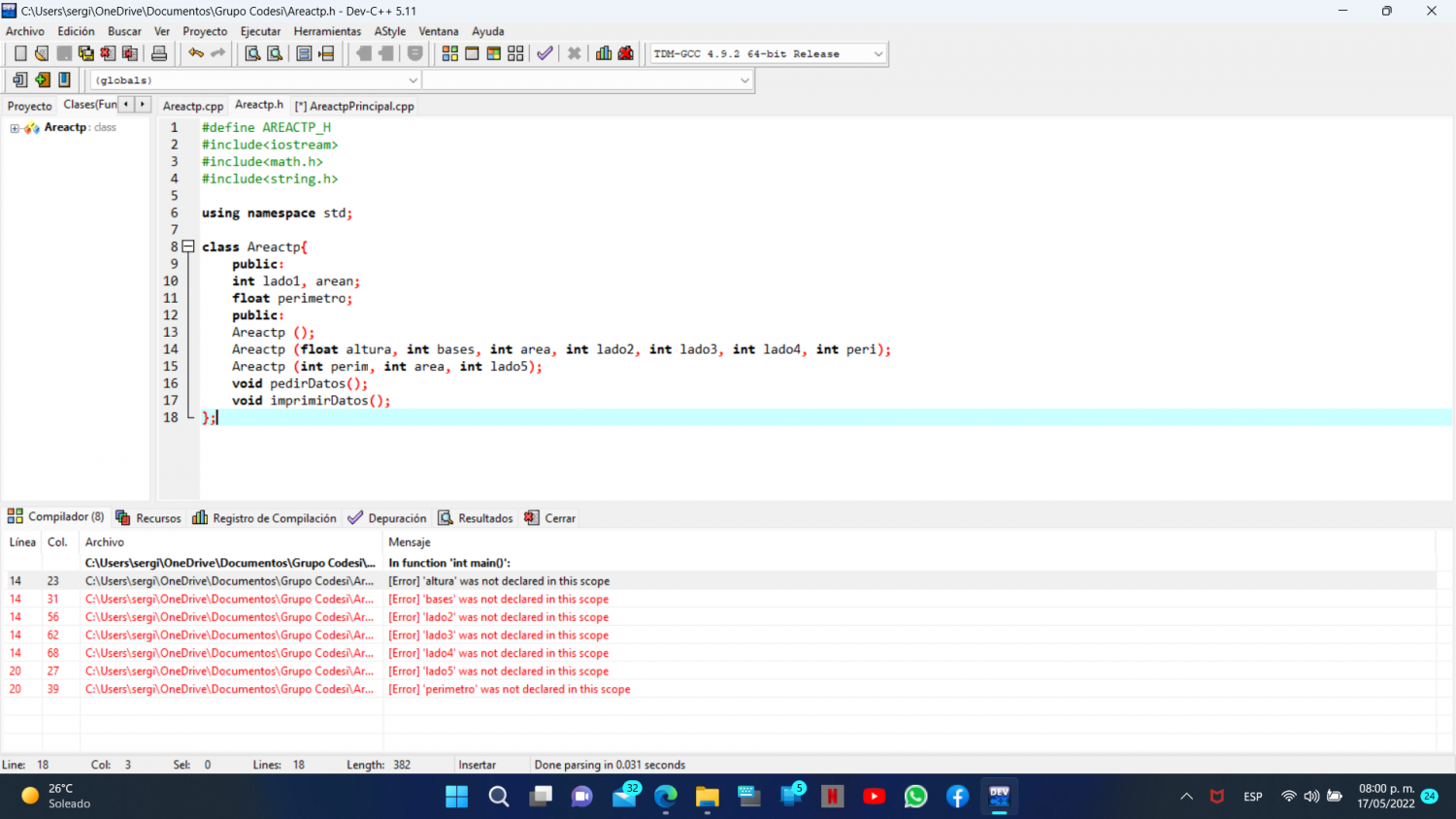Viewport: 1456px width, 819px height.
Task: Click the Cerrar button in bottom panel
Action: coord(550,518)
